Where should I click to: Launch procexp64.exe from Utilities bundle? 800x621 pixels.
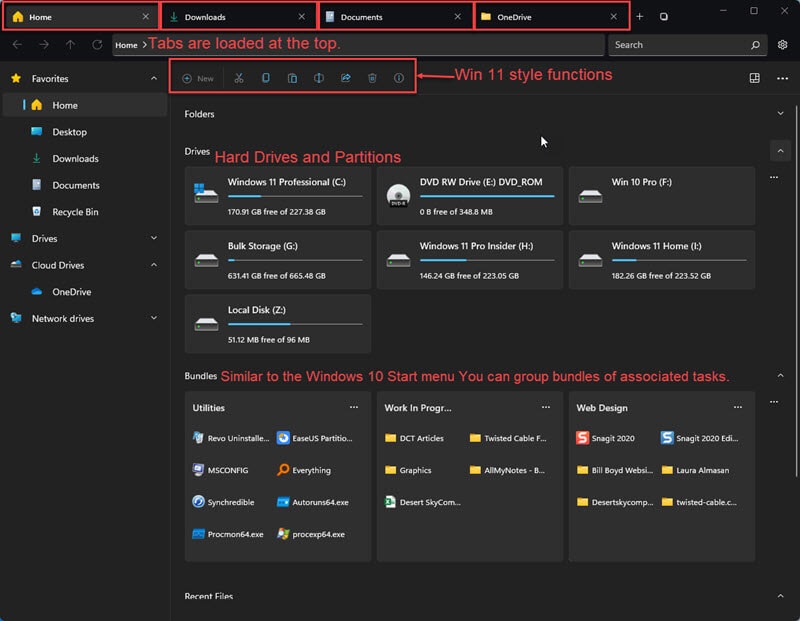tap(311, 534)
